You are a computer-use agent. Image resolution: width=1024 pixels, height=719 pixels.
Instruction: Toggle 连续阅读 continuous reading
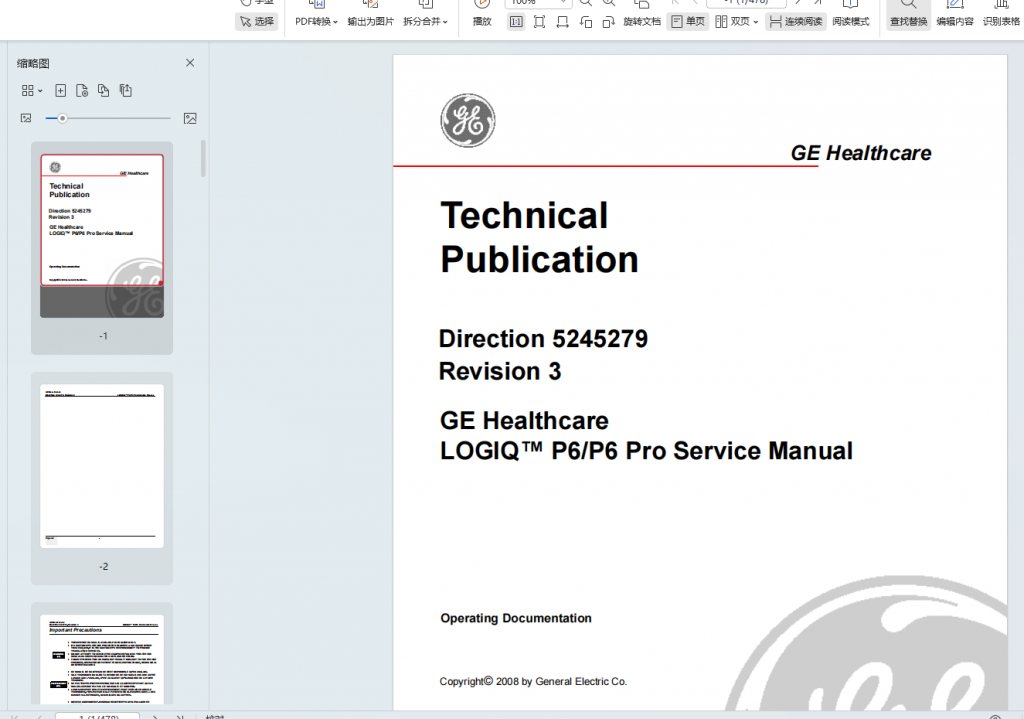point(795,22)
